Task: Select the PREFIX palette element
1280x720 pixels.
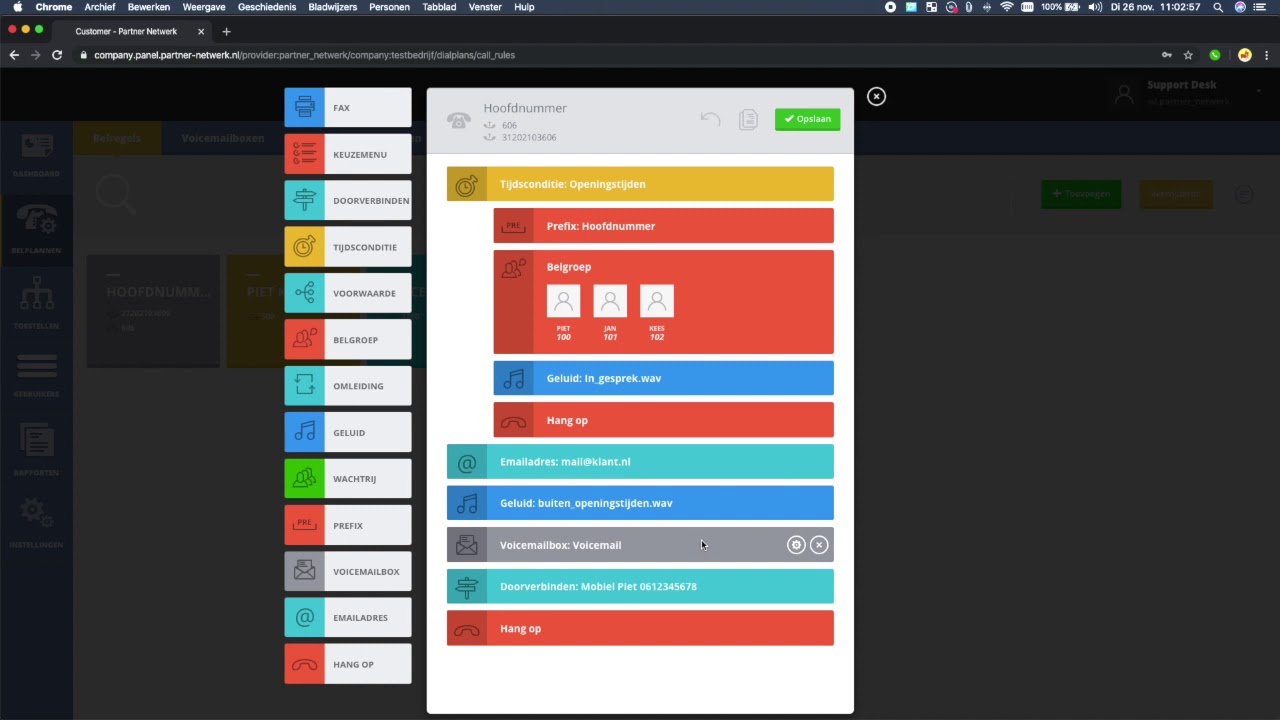Action: click(x=347, y=525)
